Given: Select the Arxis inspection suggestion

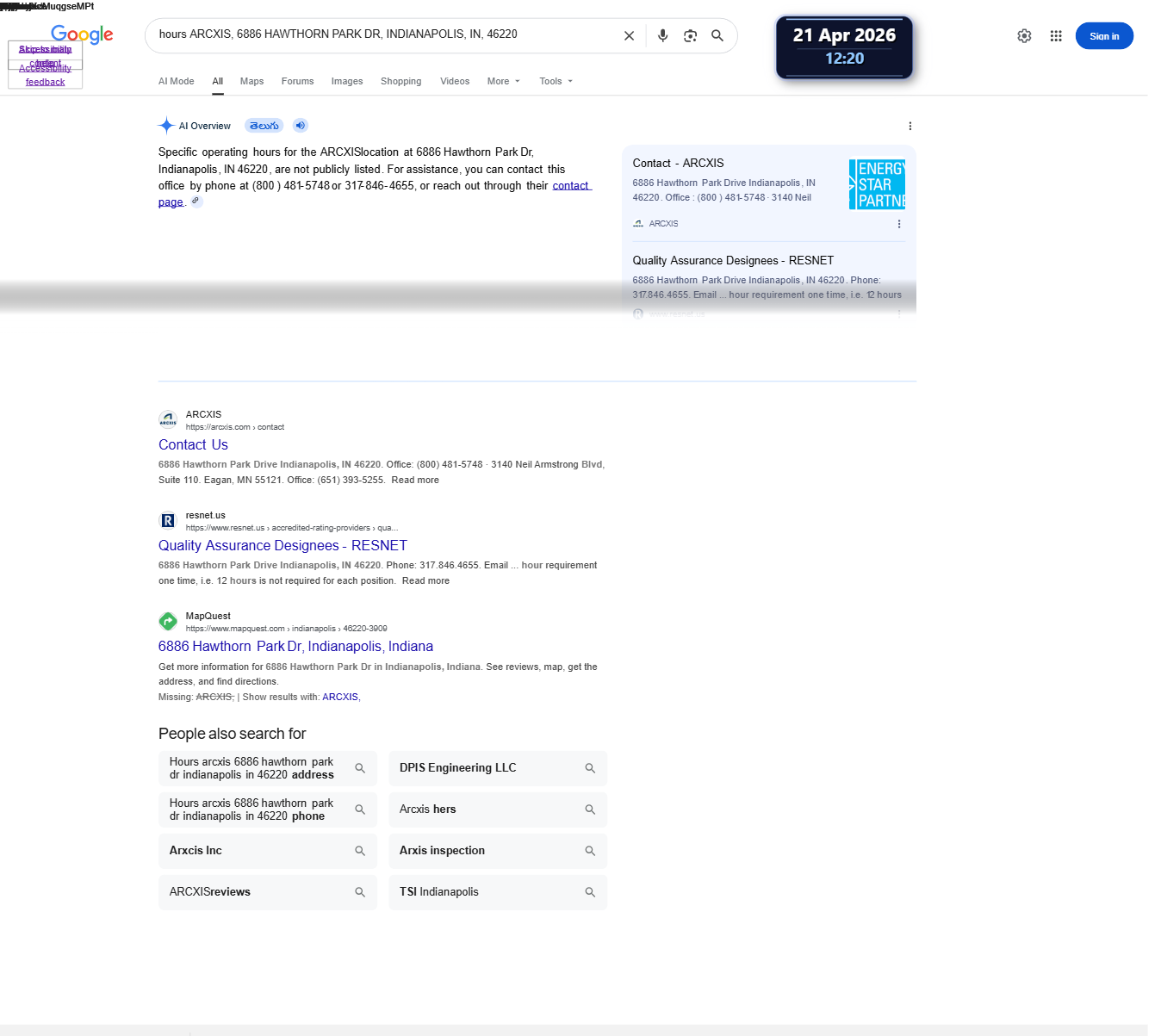Looking at the screenshot, I should point(498,851).
